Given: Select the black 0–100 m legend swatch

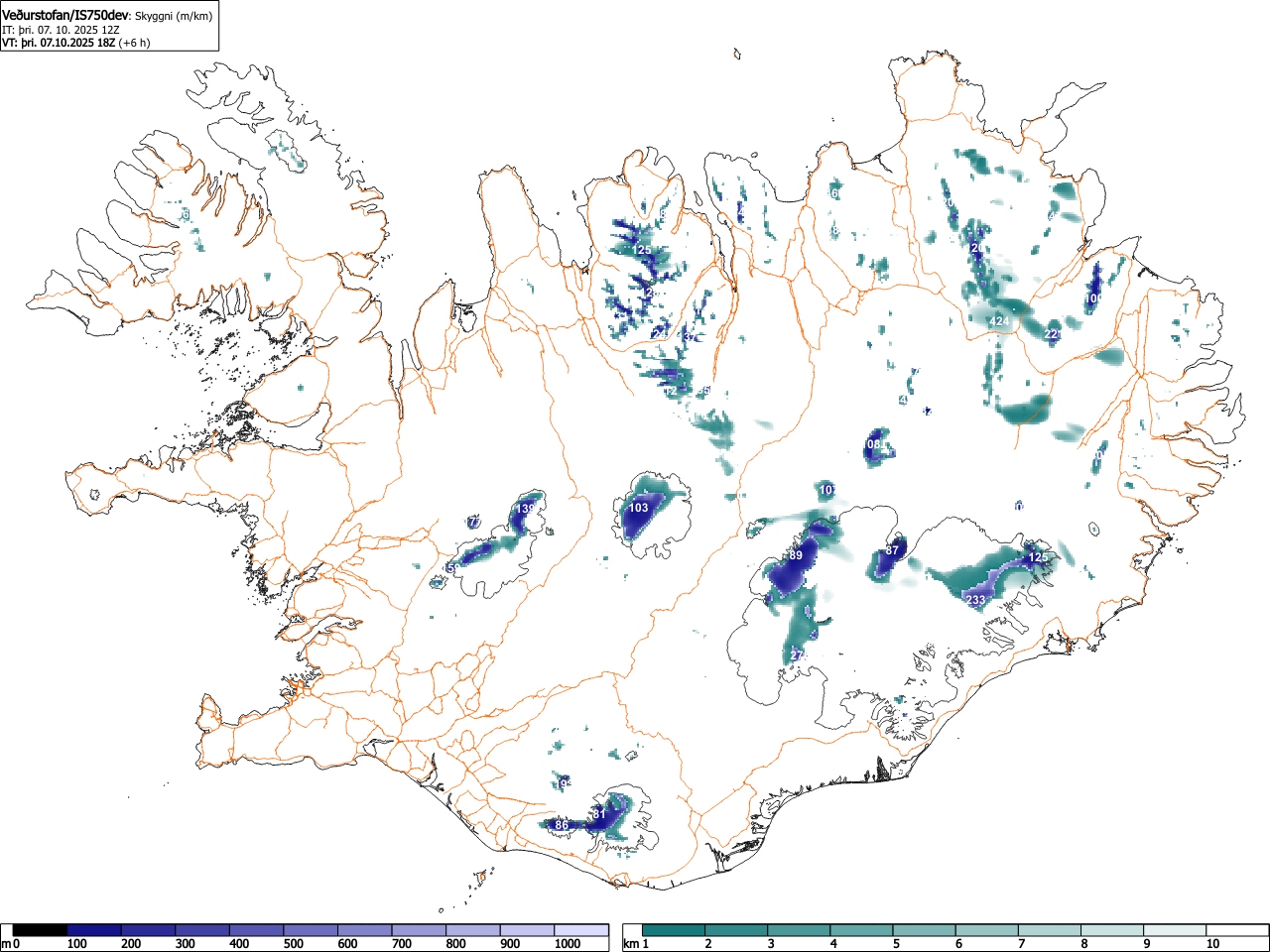Looking at the screenshot, I should pyautogui.click(x=41, y=930).
